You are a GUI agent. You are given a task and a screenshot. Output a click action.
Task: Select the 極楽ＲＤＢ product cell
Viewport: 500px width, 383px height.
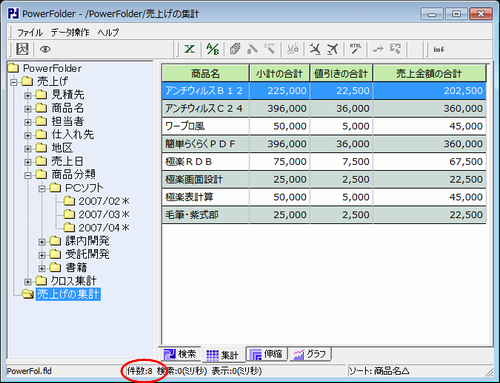[x=205, y=161]
